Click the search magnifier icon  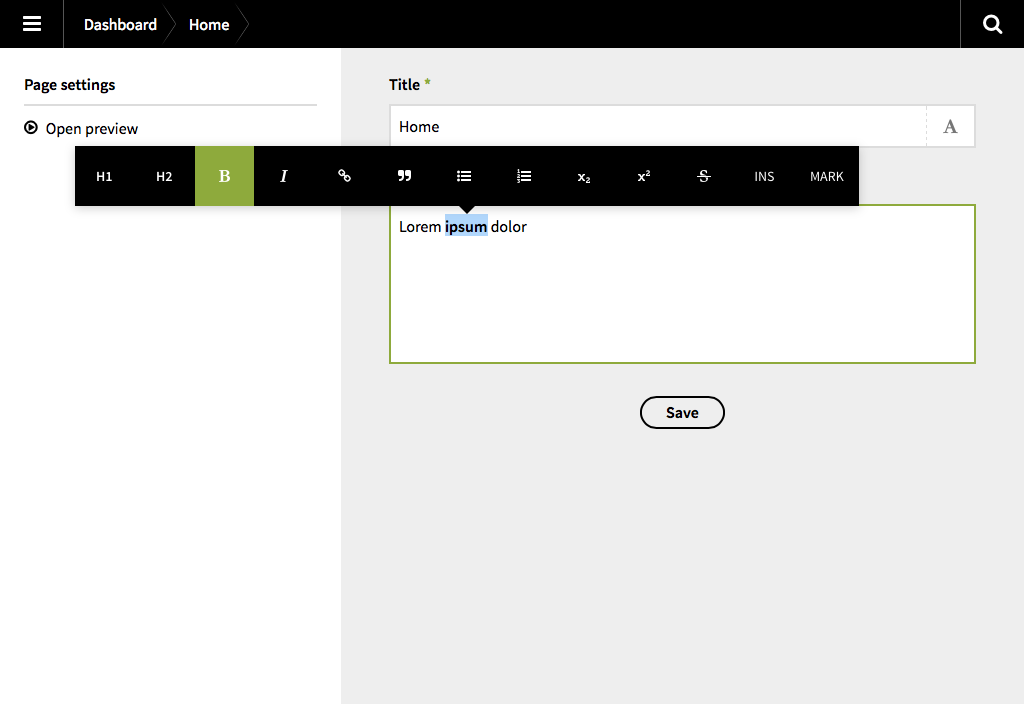[x=992, y=24]
